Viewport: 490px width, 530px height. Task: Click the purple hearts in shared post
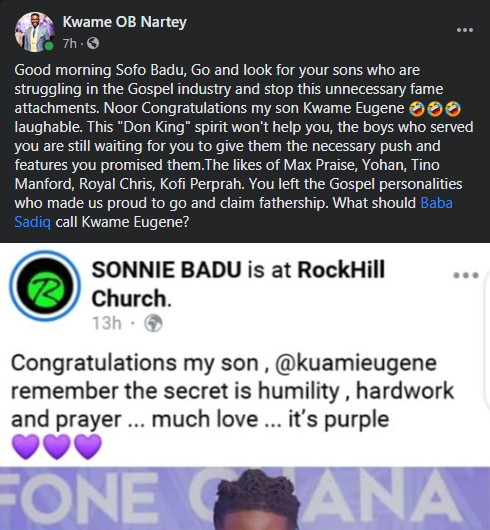(x=56, y=447)
